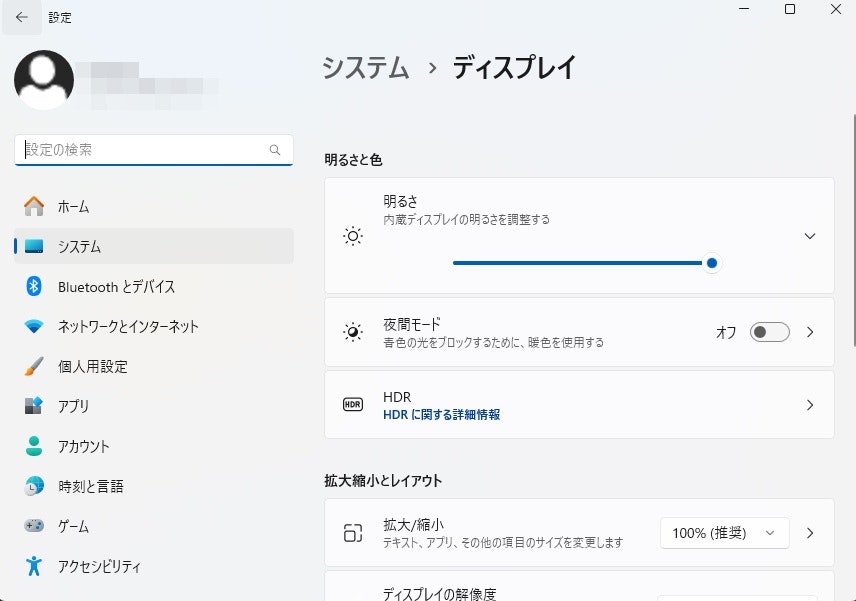Click the back arrow icon

22,17
